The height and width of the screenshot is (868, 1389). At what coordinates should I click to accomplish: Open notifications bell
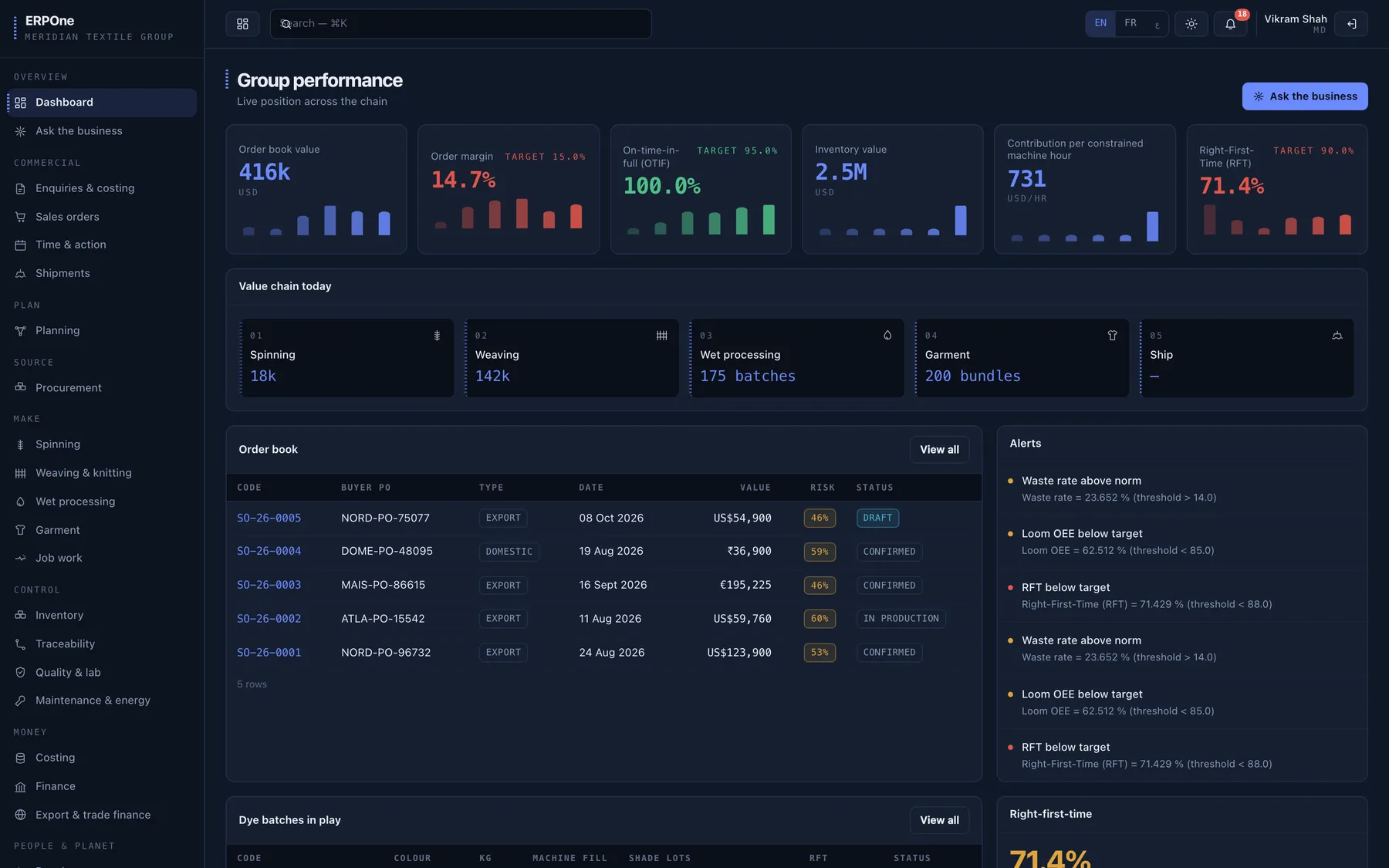coord(1231,24)
